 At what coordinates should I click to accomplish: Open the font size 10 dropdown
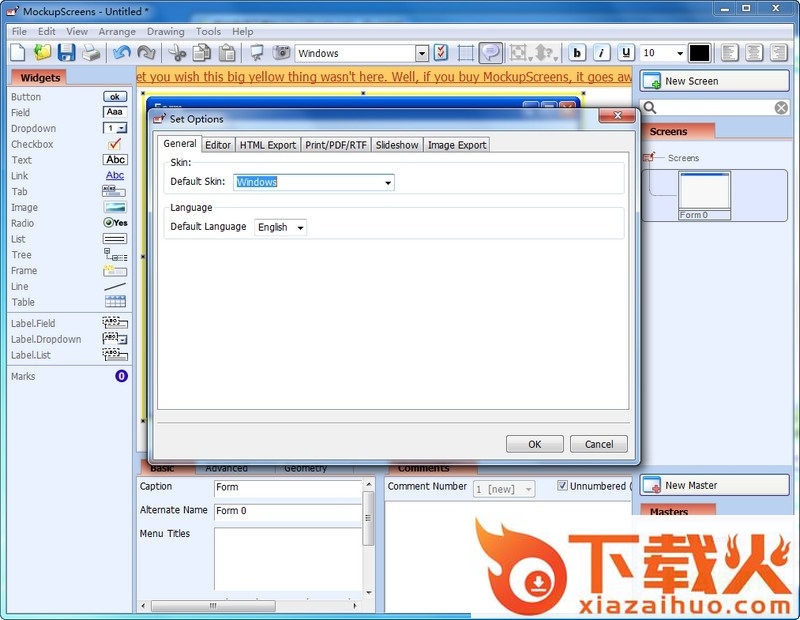[x=680, y=53]
